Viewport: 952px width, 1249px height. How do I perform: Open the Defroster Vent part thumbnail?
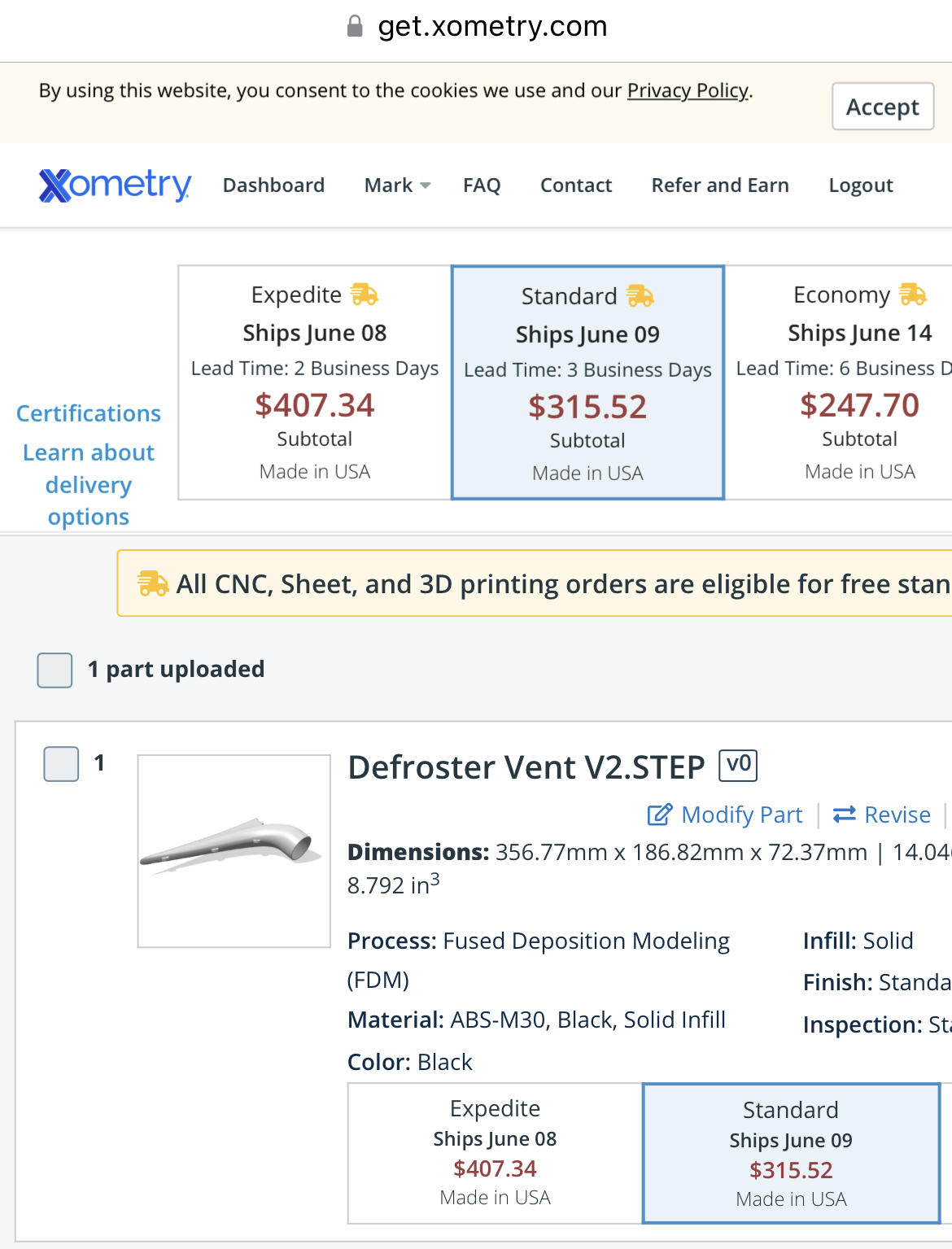click(x=234, y=851)
